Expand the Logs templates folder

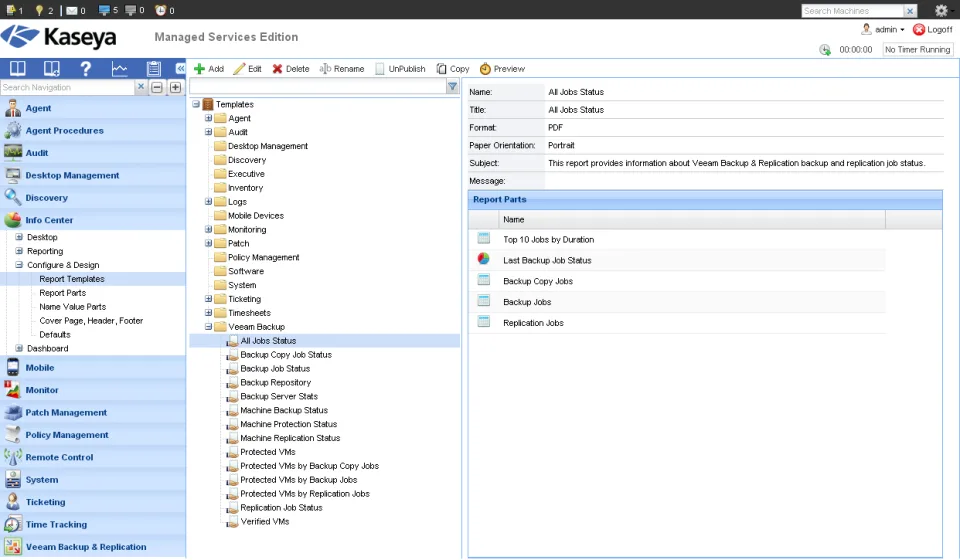point(208,201)
